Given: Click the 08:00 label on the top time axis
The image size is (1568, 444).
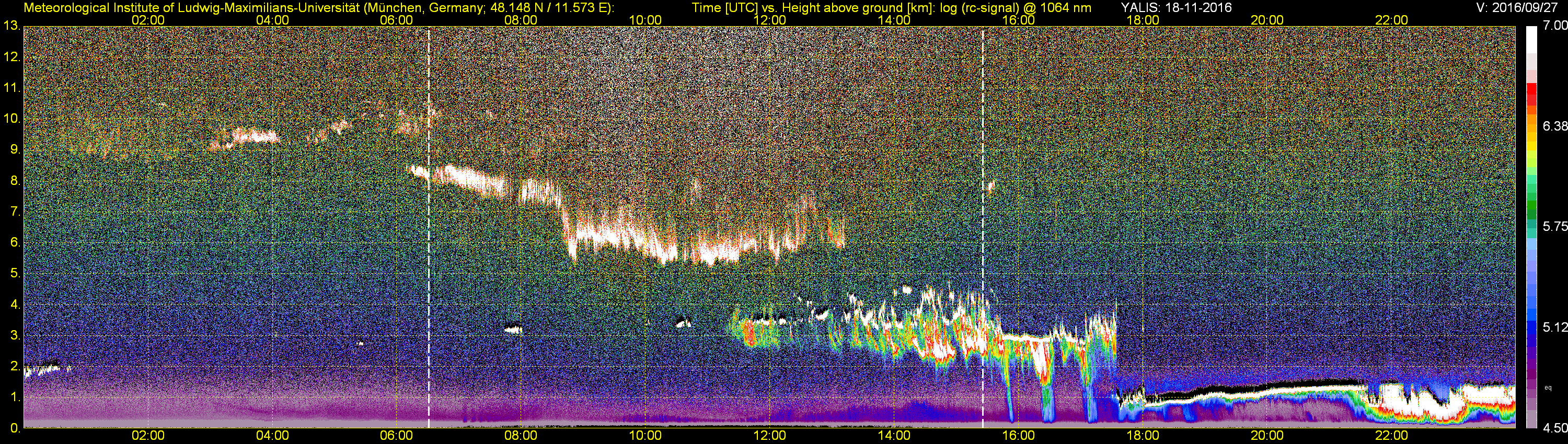Looking at the screenshot, I should point(521,20).
